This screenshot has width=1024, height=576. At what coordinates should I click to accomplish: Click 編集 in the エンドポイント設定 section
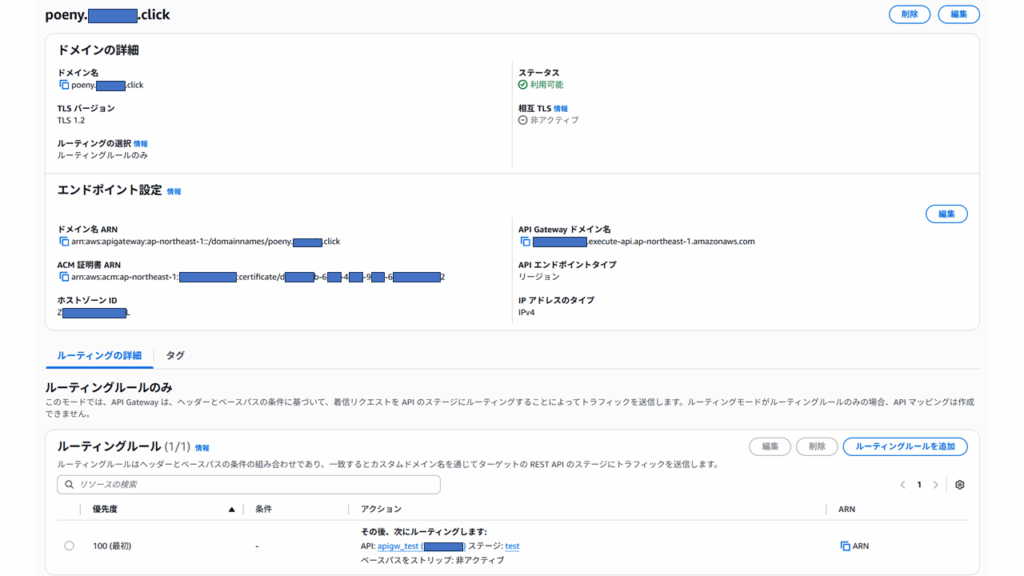946,214
